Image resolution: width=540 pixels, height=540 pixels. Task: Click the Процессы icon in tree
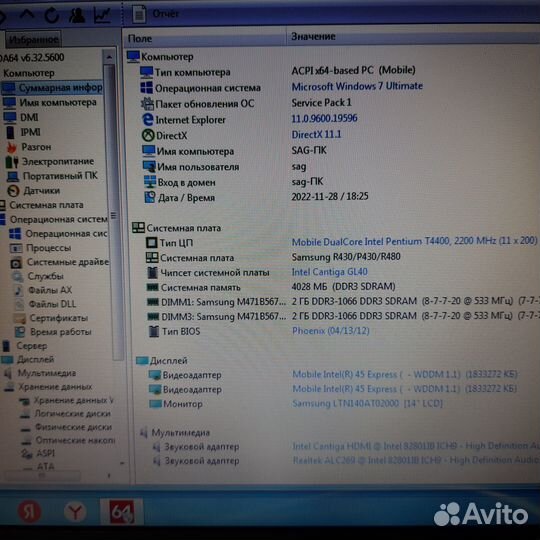point(16,248)
